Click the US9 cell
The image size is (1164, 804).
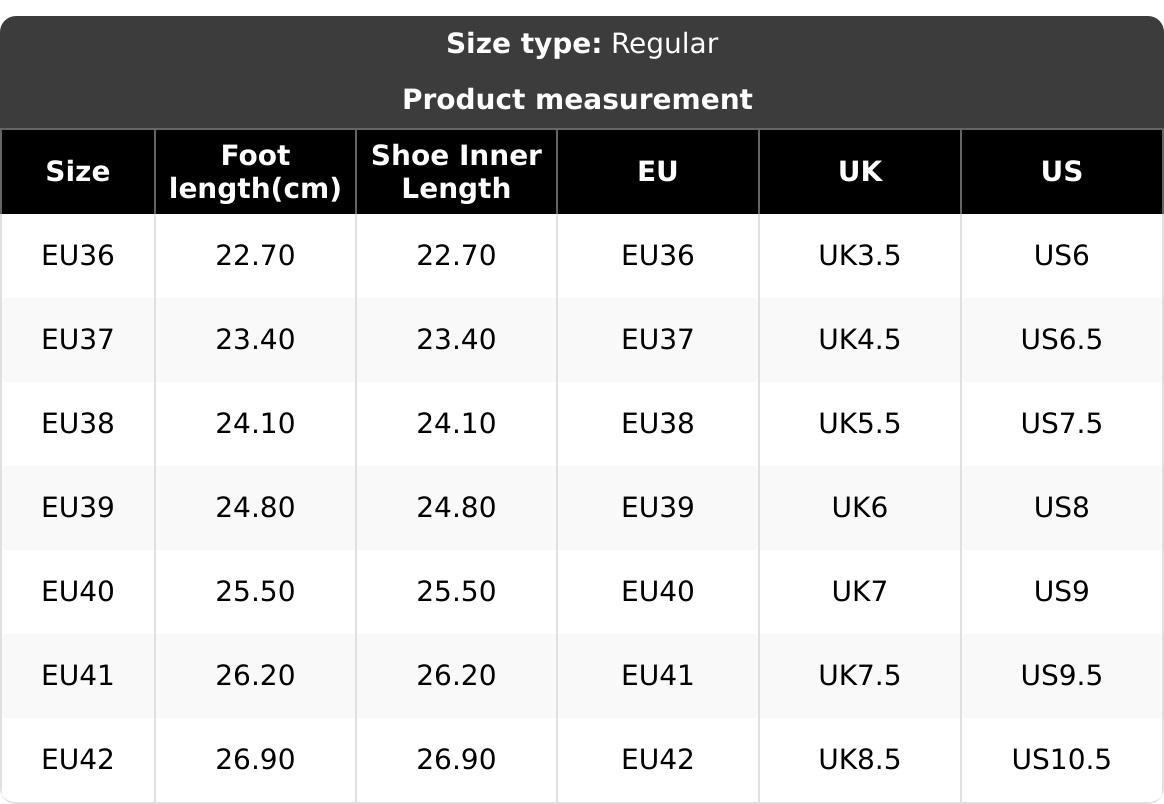click(1061, 592)
